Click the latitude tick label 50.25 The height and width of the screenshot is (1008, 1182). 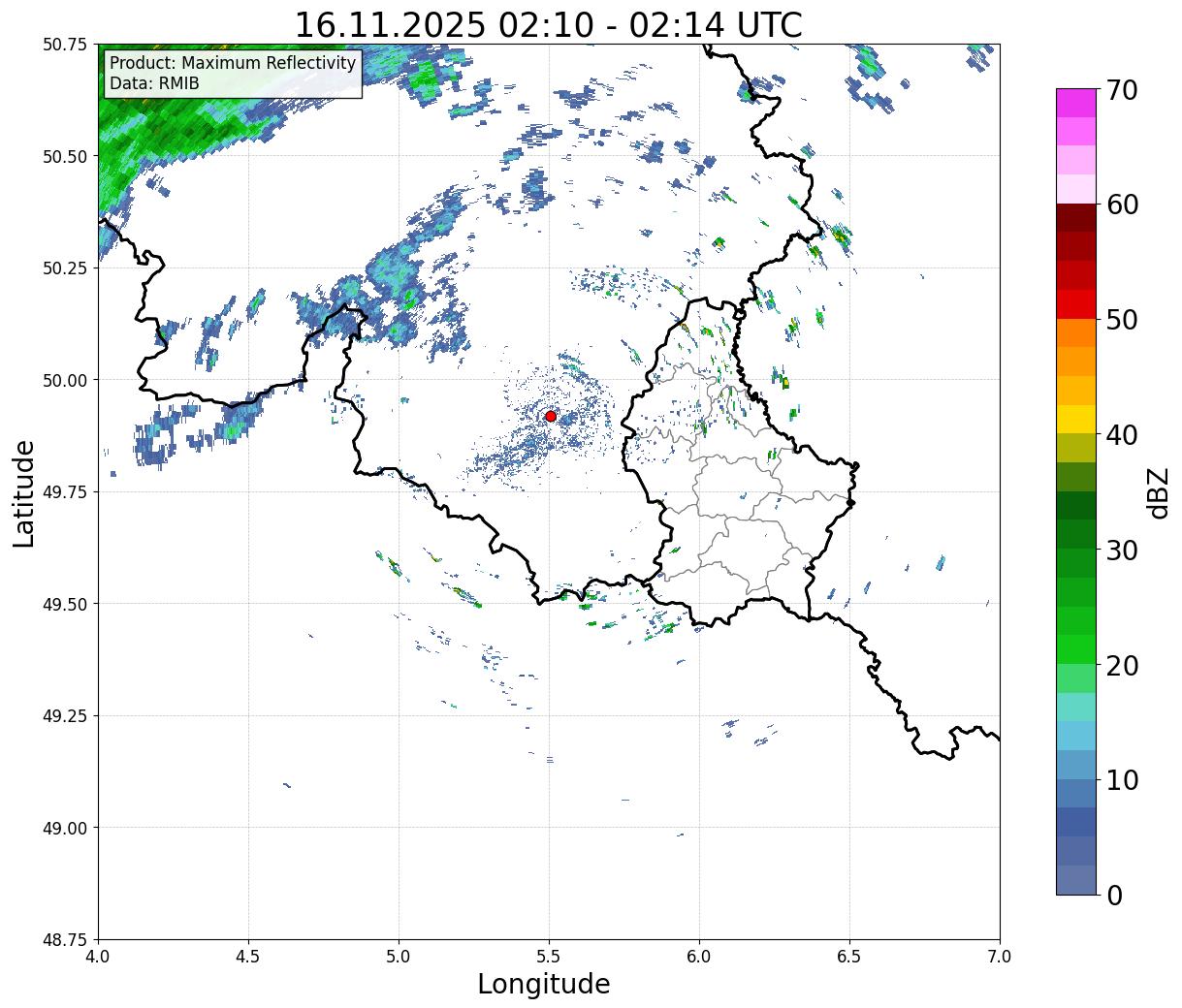[65, 268]
